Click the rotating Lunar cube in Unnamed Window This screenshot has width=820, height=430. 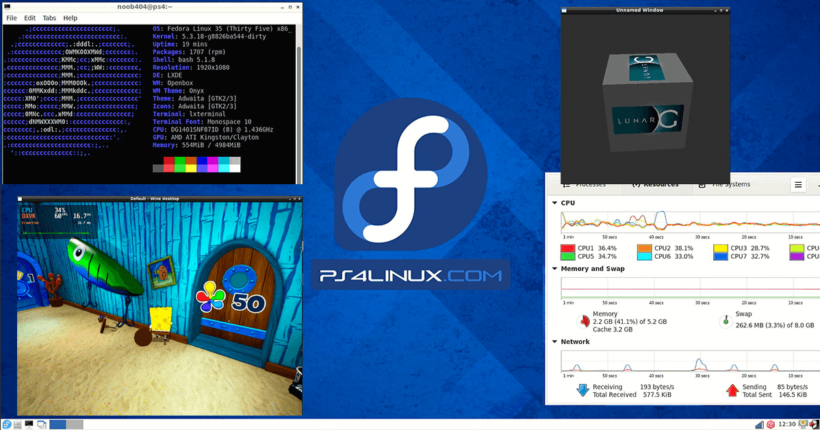click(x=647, y=102)
